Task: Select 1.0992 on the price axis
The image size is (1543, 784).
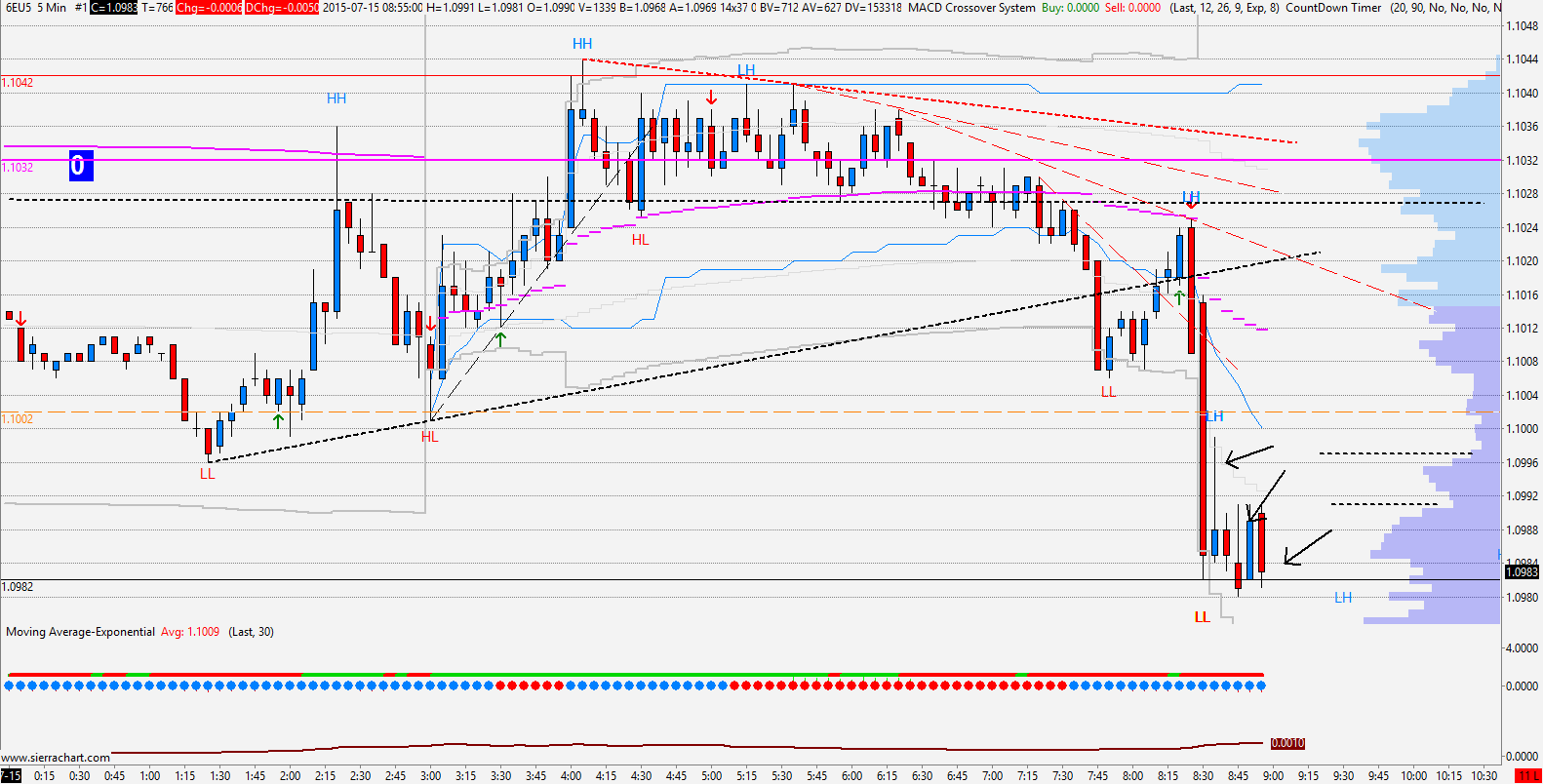Action: [1523, 496]
